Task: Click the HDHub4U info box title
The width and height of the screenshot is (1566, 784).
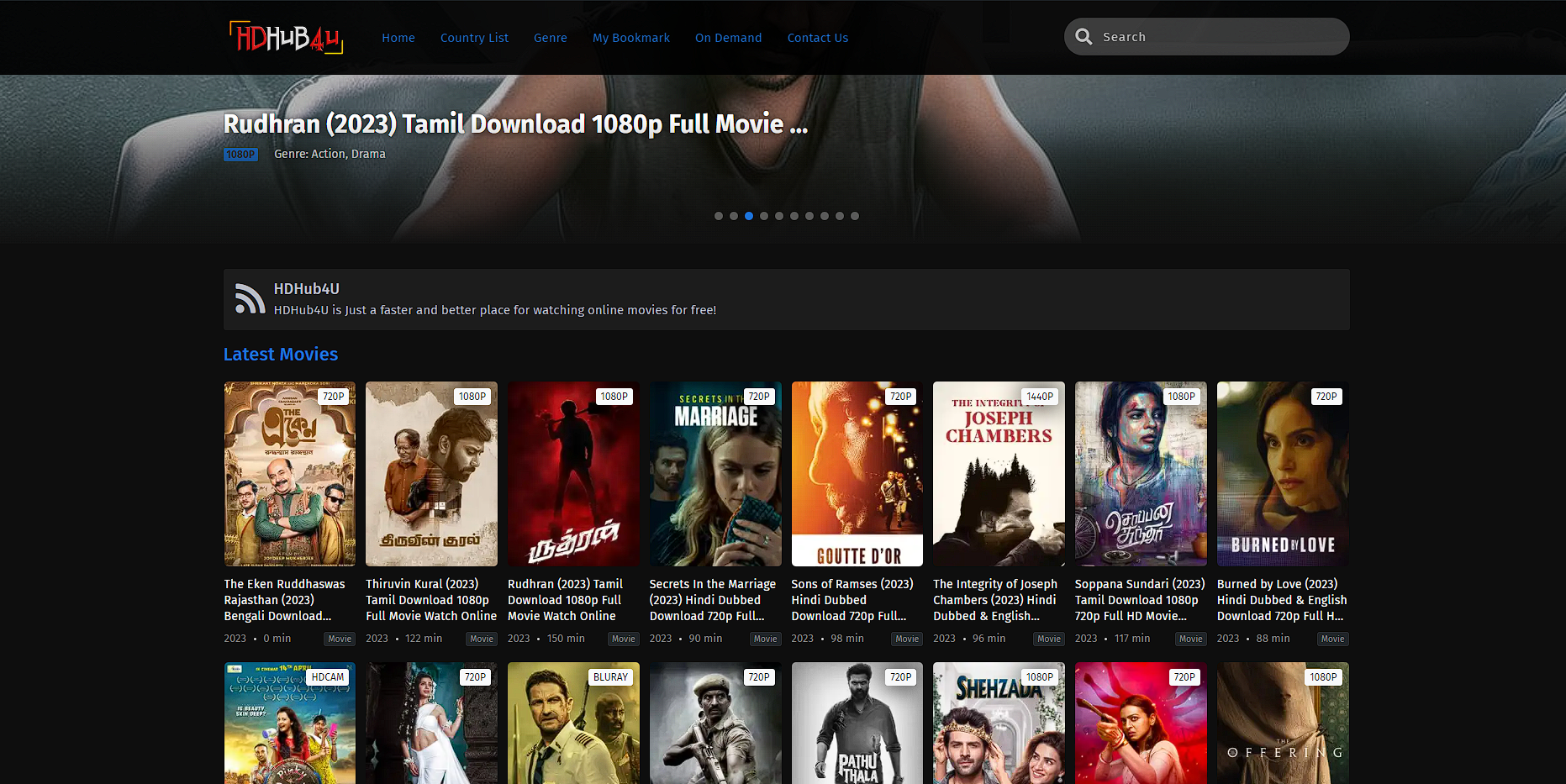Action: coord(307,289)
